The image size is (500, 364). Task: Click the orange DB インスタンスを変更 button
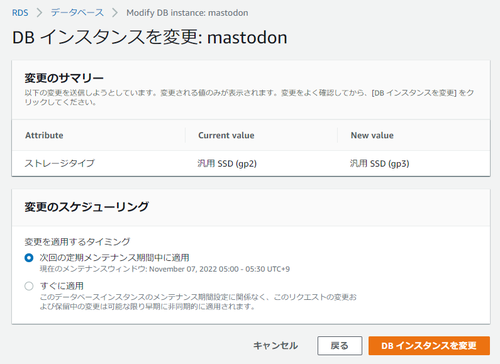click(429, 346)
